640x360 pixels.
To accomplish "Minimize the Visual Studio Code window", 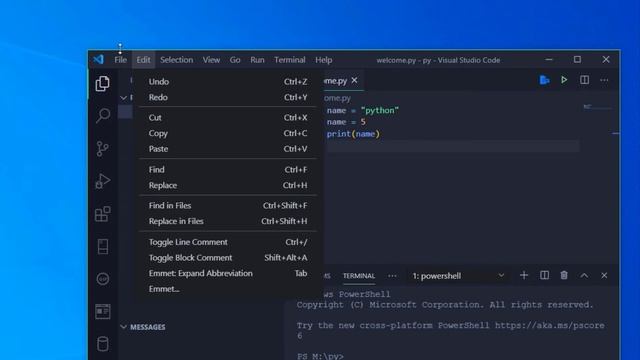I will point(549,60).
